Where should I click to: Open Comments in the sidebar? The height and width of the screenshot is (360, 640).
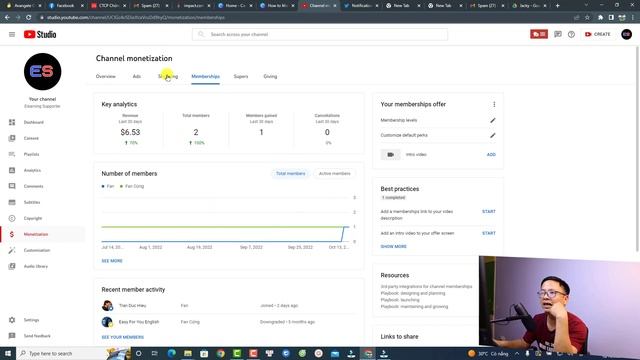[33, 186]
